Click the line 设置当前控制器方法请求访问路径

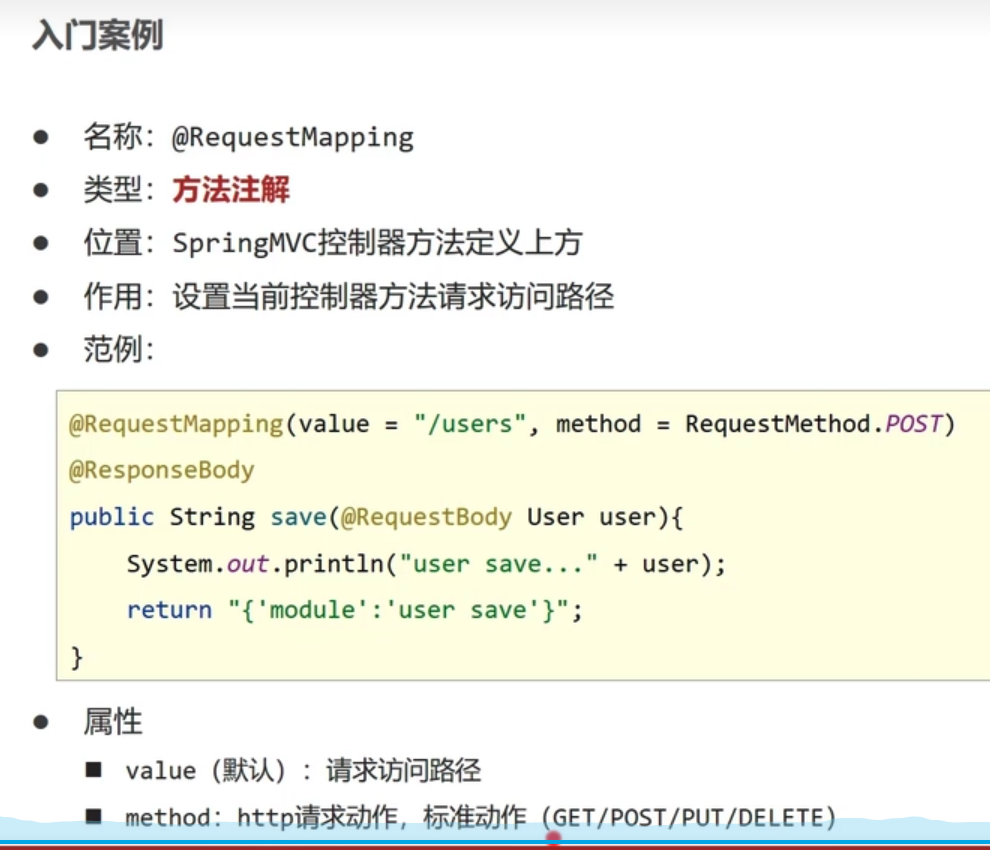393,296
